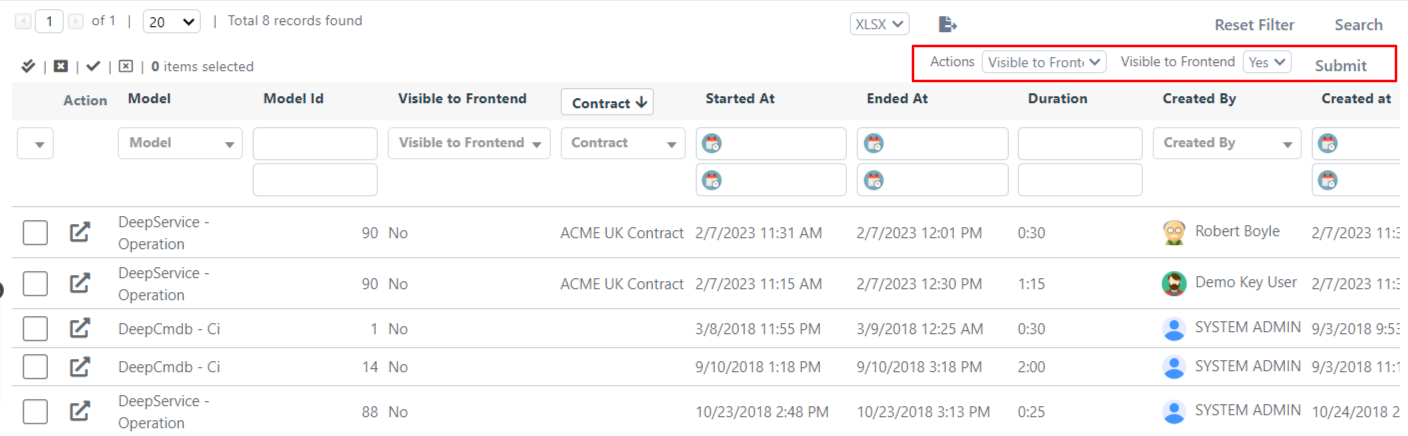Click the Submit button
This screenshot has width=1408, height=436.
pyautogui.click(x=1340, y=66)
